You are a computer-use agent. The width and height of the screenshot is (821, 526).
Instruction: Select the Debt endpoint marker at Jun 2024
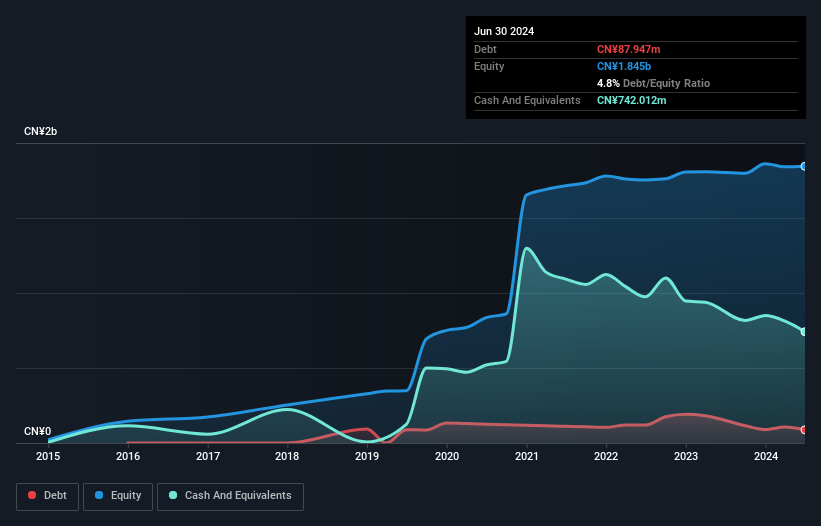click(x=804, y=430)
